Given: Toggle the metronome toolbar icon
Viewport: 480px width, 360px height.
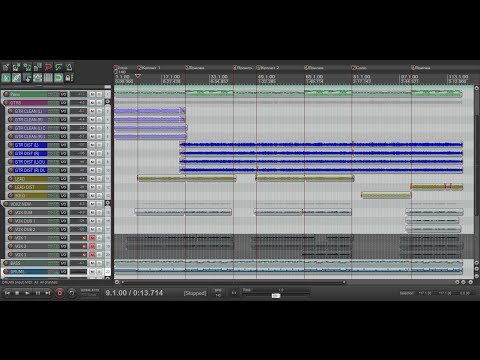Looking at the screenshot, I should 69,67.
